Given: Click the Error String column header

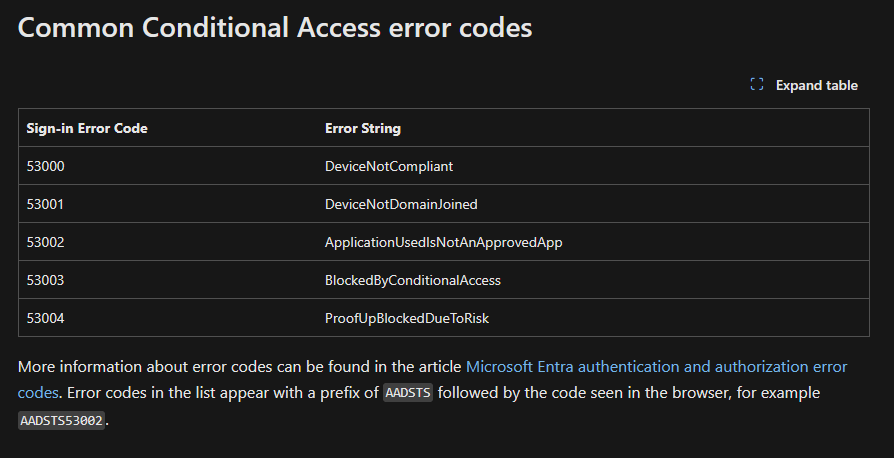Looking at the screenshot, I should 363,128.
